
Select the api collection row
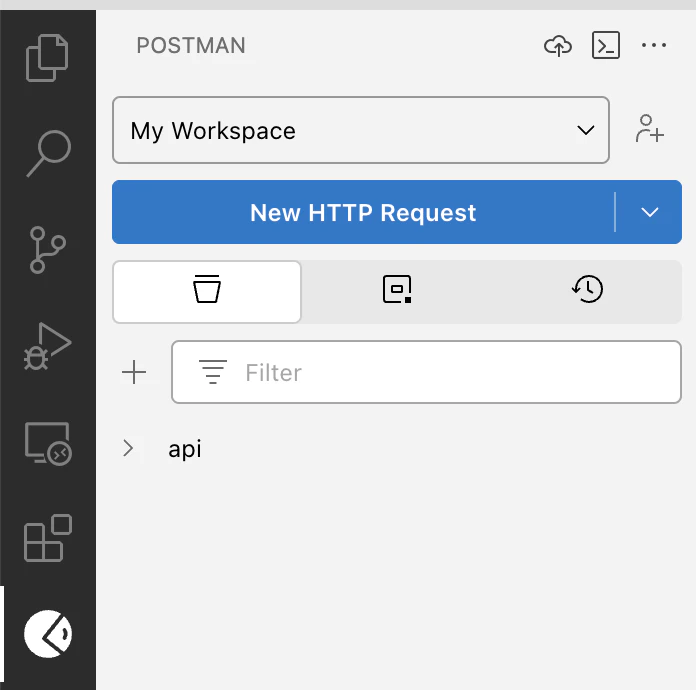pos(397,448)
